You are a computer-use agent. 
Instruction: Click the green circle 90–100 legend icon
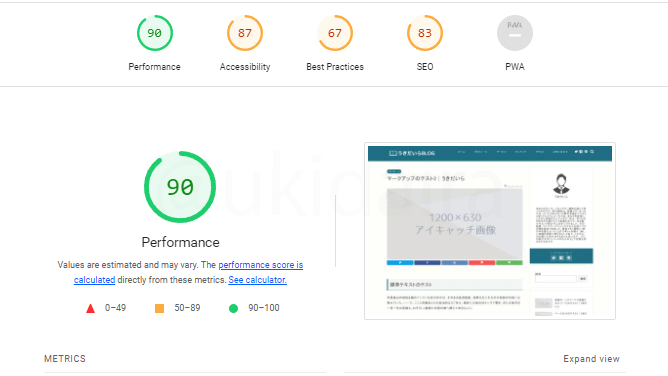click(233, 308)
